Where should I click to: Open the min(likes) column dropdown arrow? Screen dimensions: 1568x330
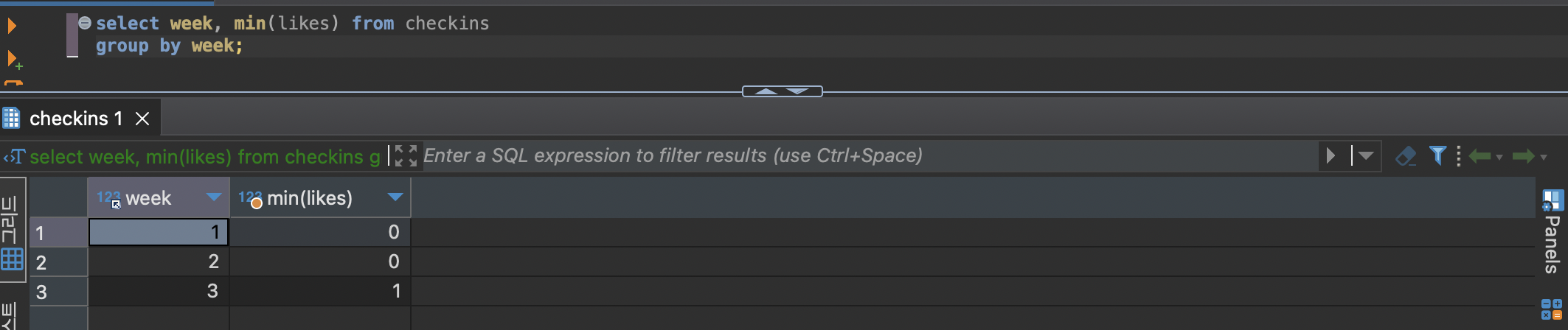tap(395, 197)
